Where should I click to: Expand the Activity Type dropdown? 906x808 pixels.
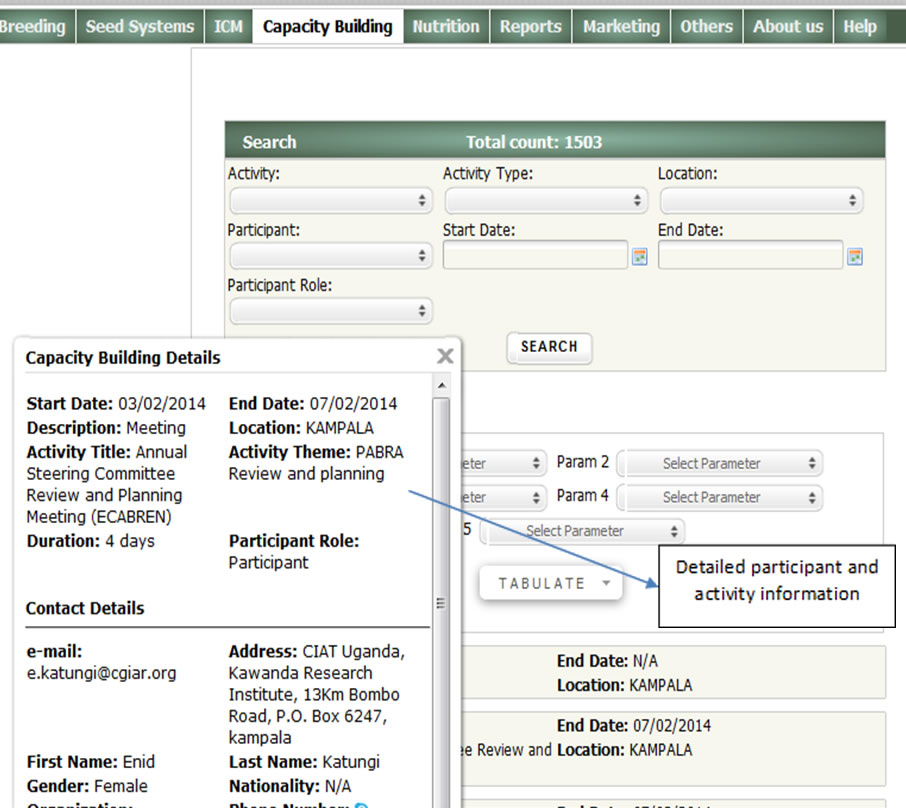(545, 201)
